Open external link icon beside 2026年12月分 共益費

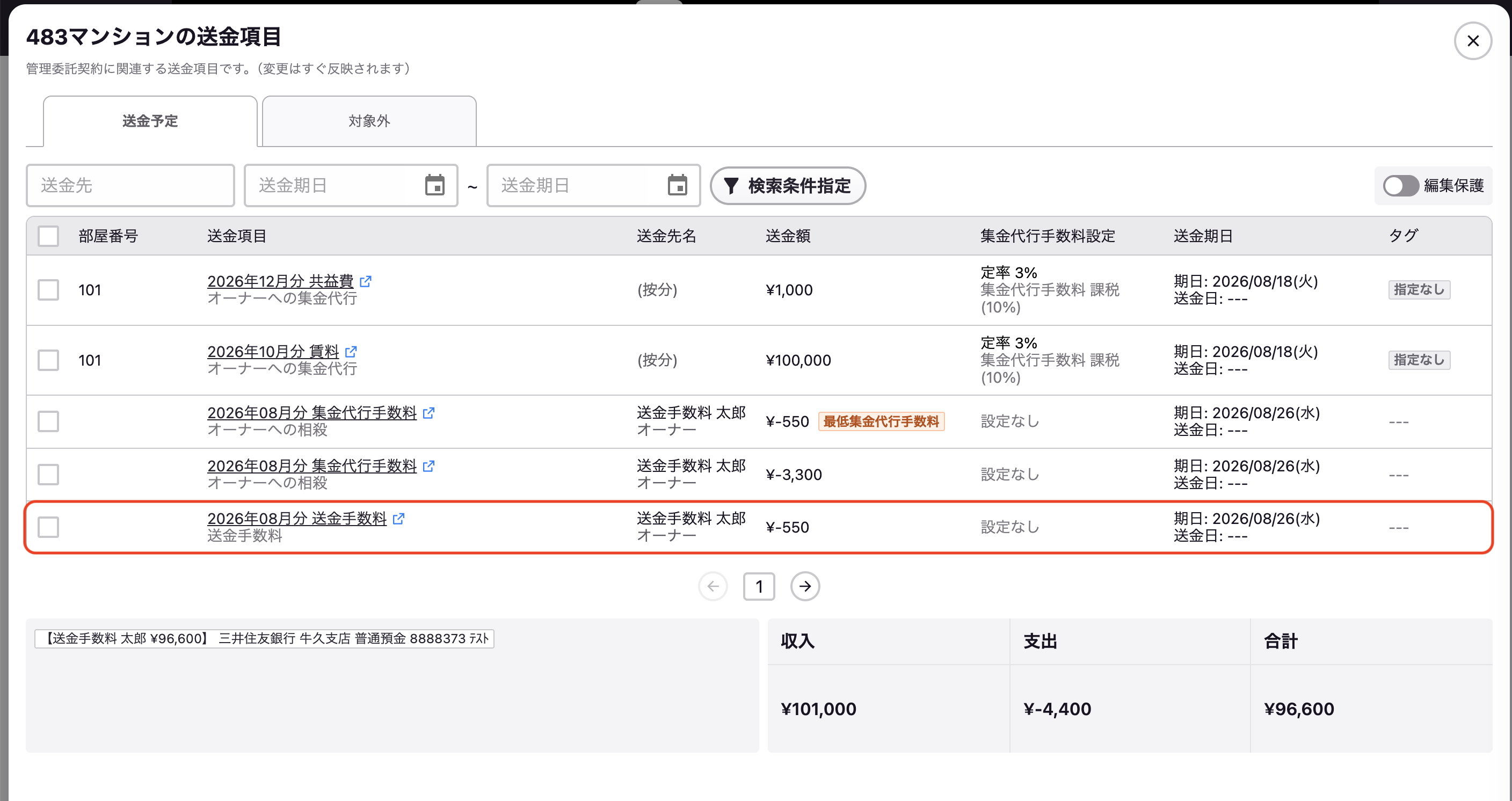click(365, 282)
